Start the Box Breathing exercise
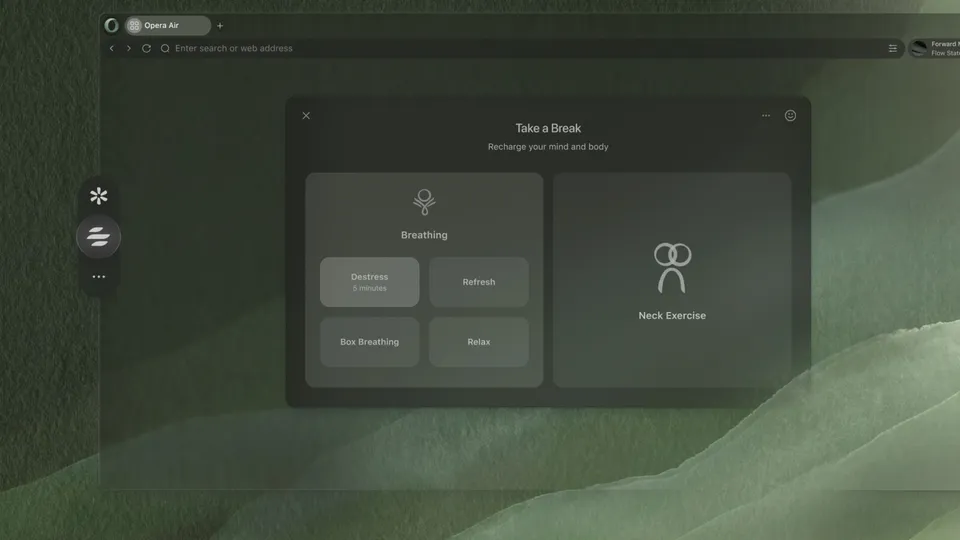The image size is (960, 540). [x=370, y=342]
